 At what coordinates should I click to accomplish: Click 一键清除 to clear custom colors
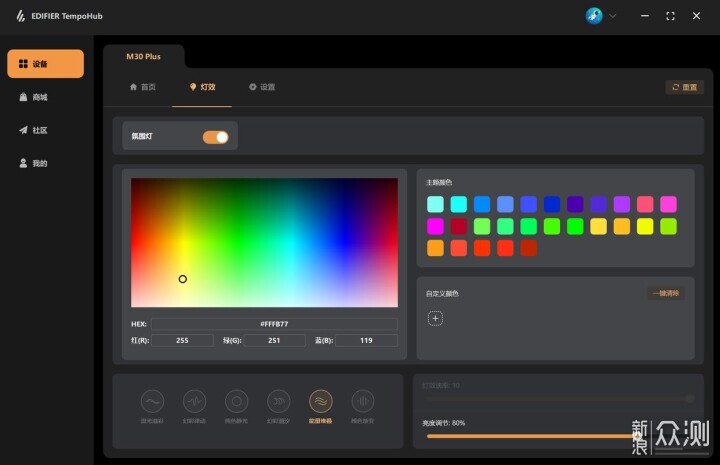click(x=666, y=293)
